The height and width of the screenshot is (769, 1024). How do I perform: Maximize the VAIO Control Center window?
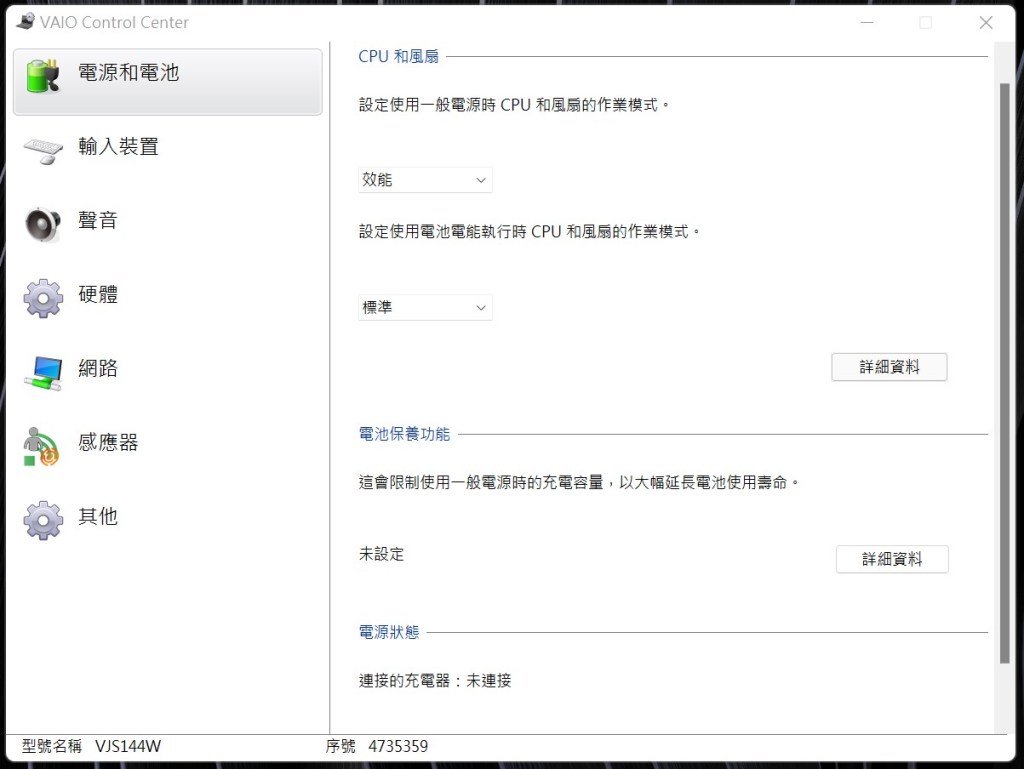tap(925, 22)
